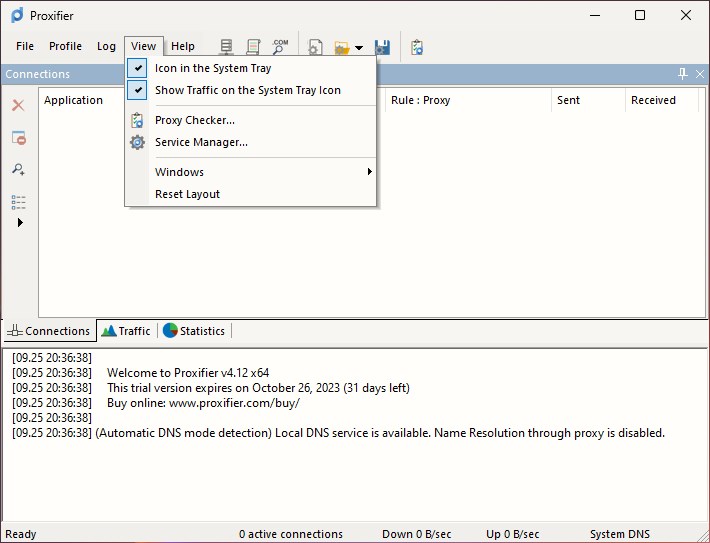The image size is (710, 543).
Task: Click the list view icon in the sidebar
Action: click(x=18, y=202)
